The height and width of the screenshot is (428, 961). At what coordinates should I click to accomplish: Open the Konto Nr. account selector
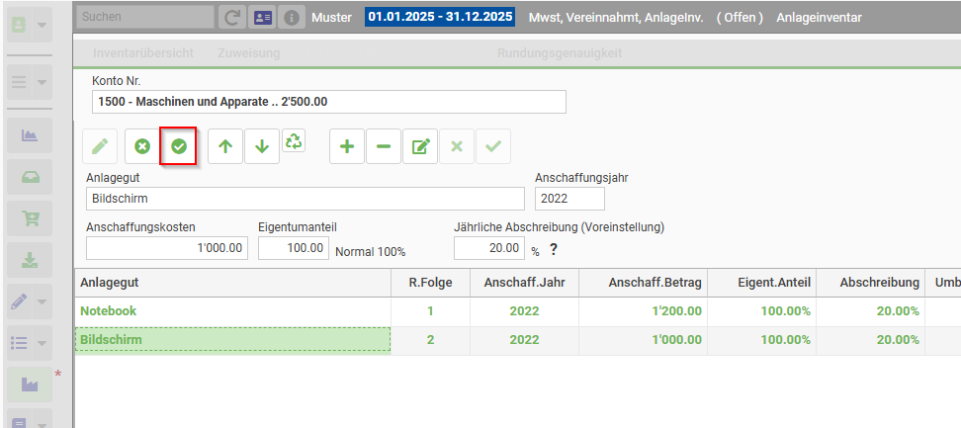tap(329, 102)
